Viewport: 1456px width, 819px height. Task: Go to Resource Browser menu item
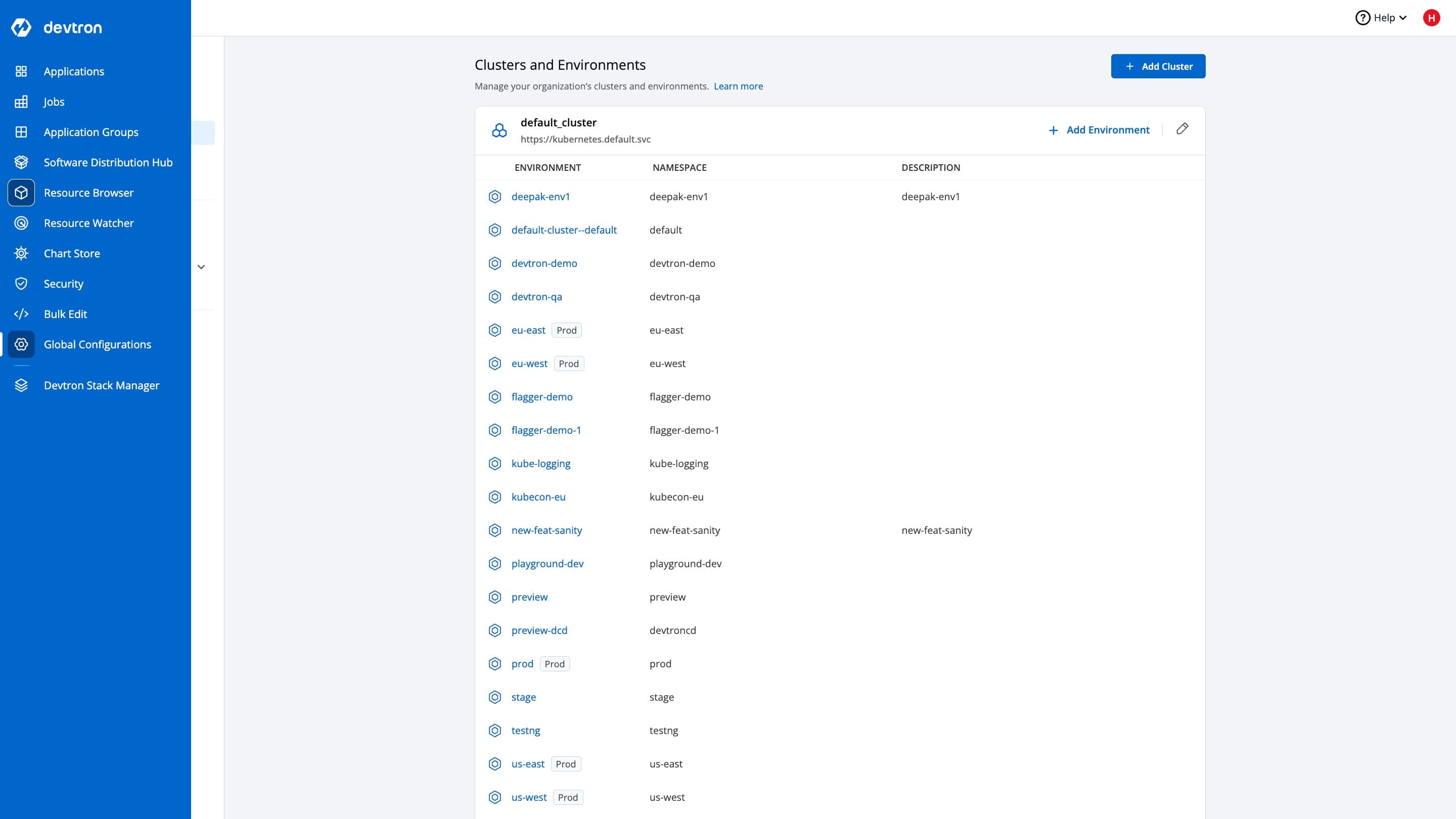pos(89,193)
